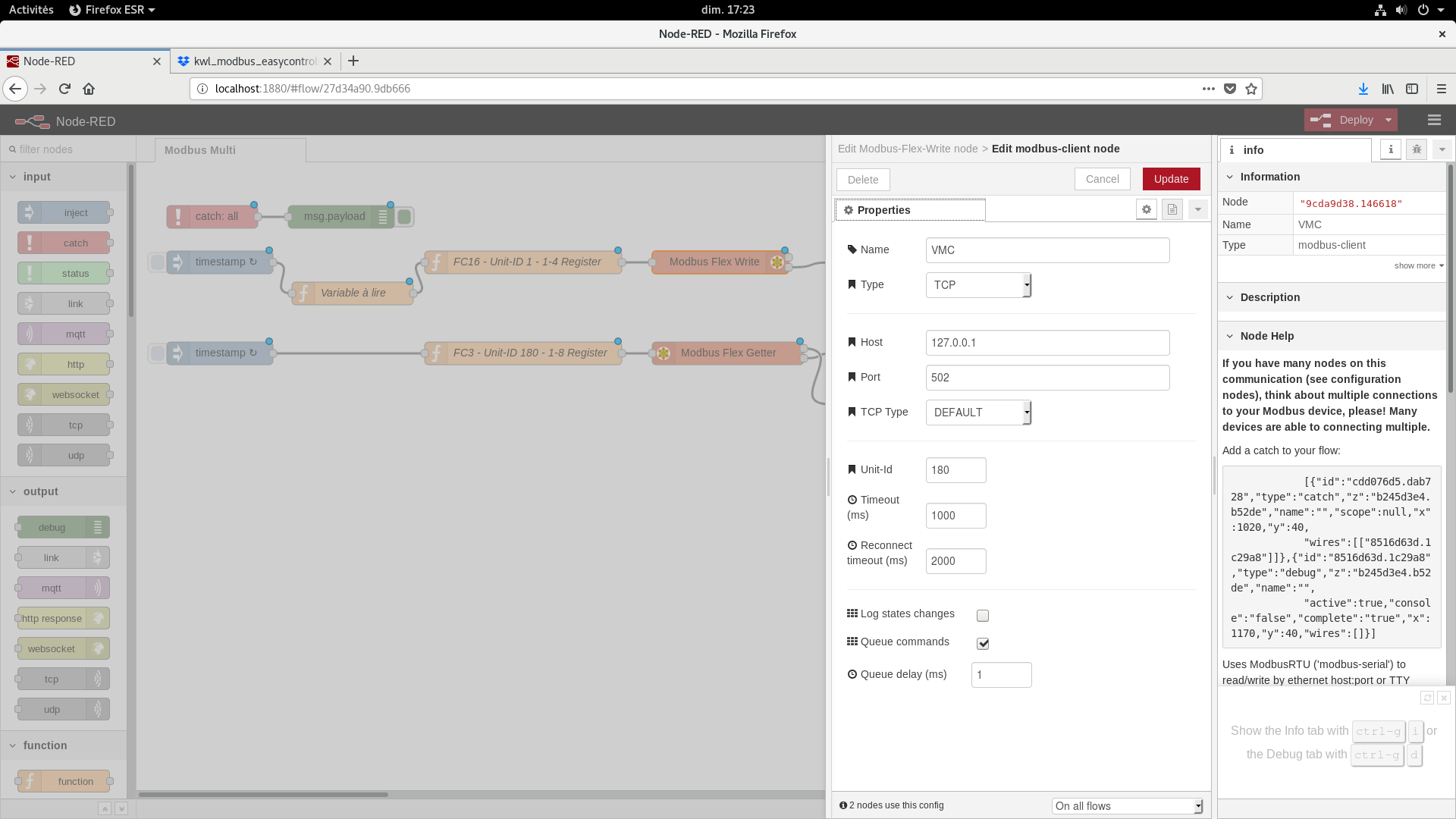The width and height of the screenshot is (1456, 819).
Task: Select the catch node in palette
Action: [x=64, y=243]
